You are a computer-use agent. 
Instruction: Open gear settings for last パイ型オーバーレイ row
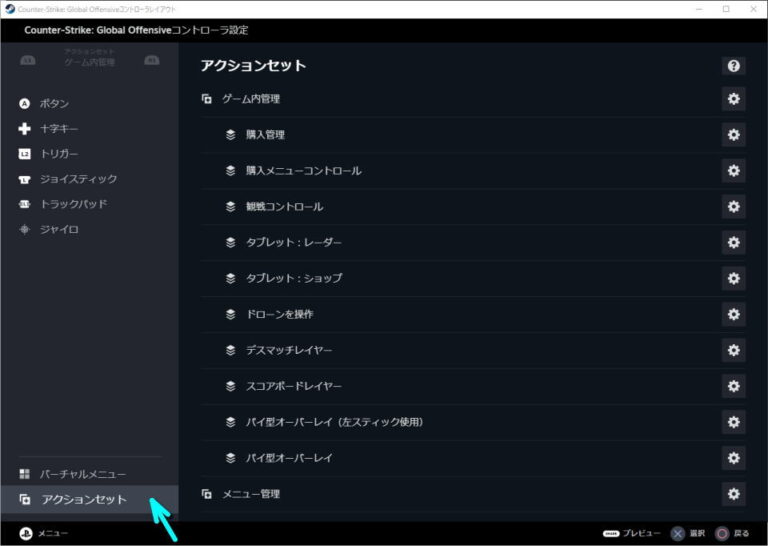[733, 458]
